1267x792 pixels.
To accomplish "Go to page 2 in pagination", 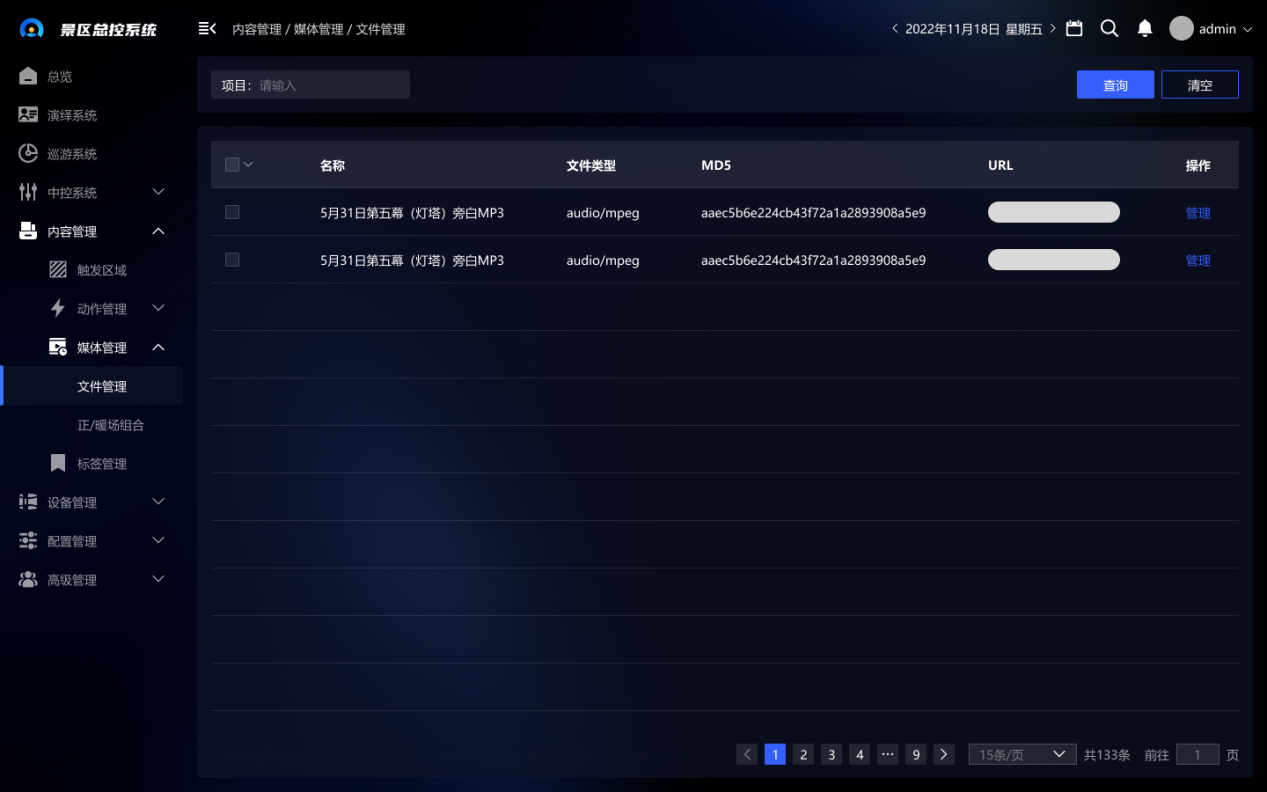I will pos(803,755).
